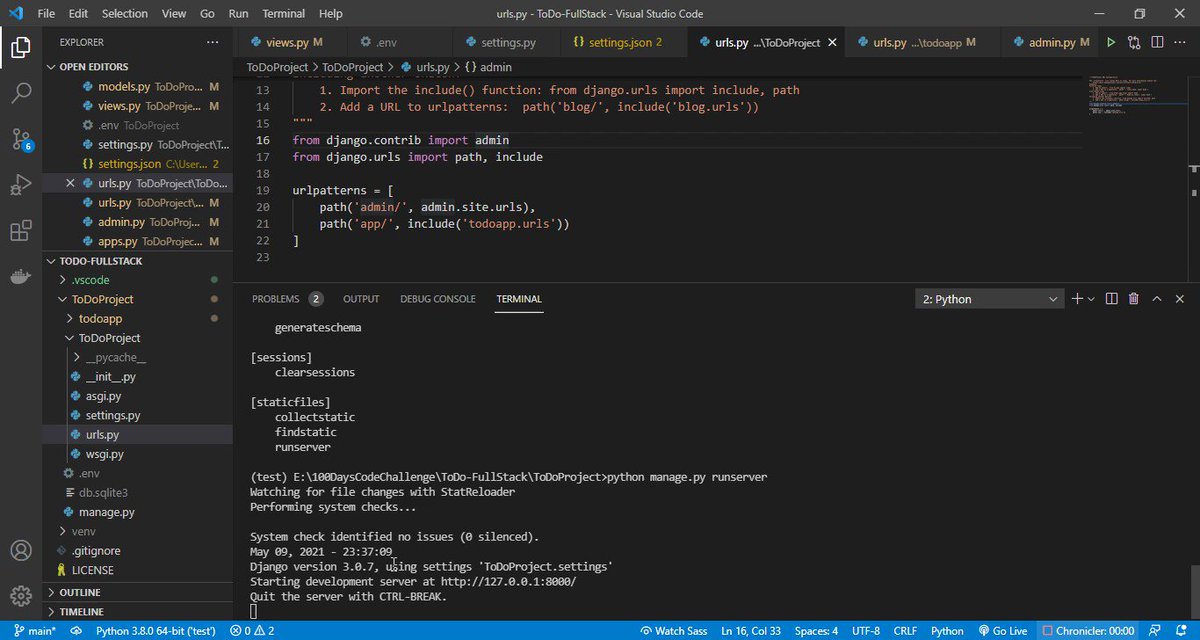Close the active urls.py editor tab
The width and height of the screenshot is (1200, 640).
point(833,43)
